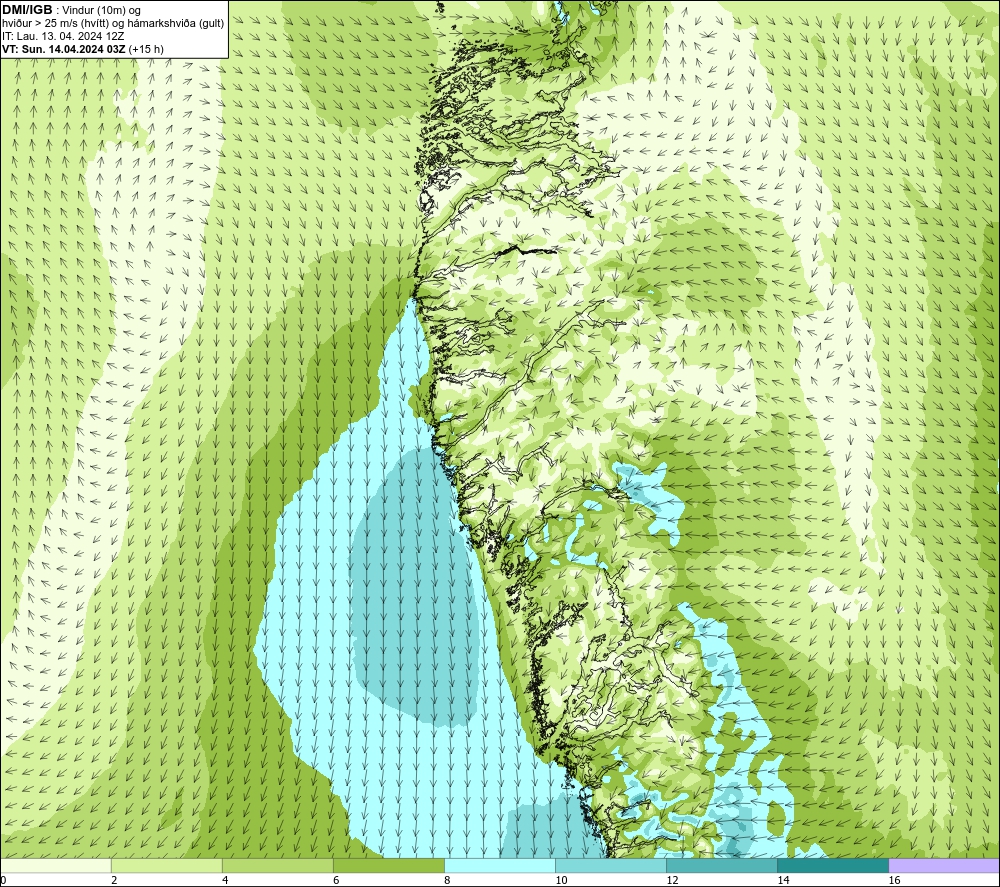Click the 10–12 m/s turquoise legend band
This screenshot has width=1000, height=887.
click(x=611, y=865)
